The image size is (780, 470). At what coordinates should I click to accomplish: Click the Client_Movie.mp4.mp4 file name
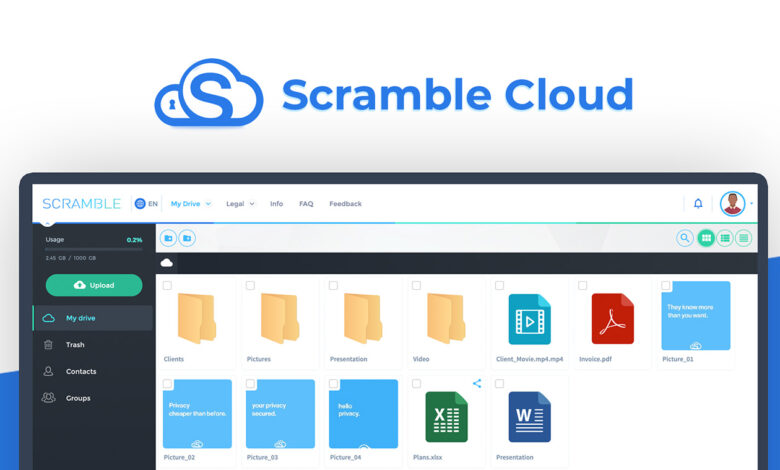530,359
